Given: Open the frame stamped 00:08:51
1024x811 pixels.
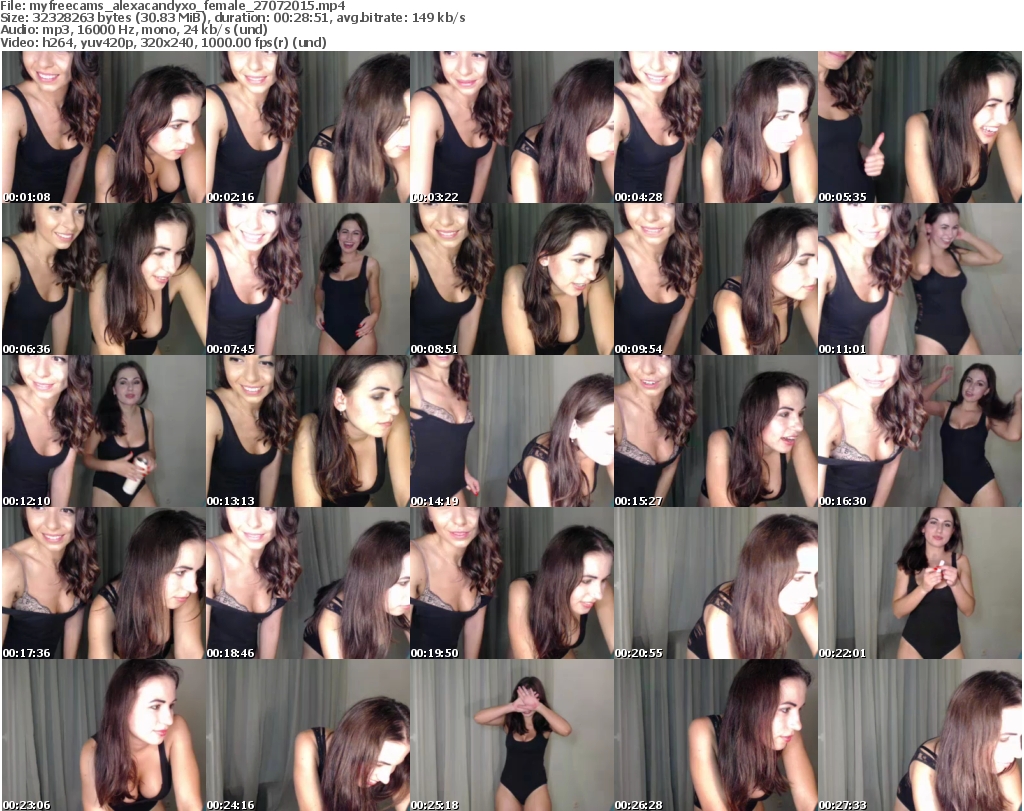Looking at the screenshot, I should tap(511, 279).
